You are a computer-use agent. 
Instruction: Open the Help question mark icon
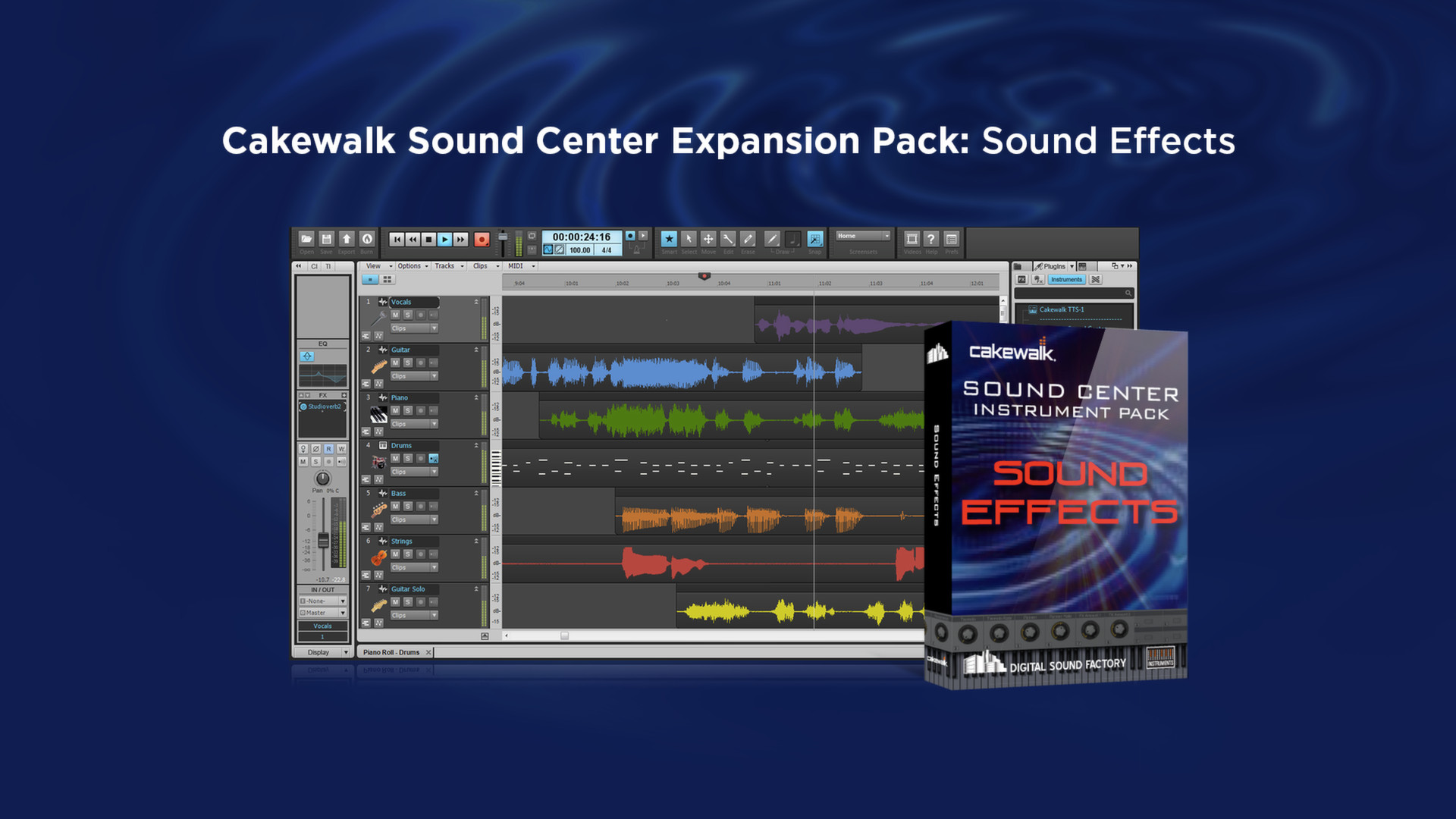931,239
